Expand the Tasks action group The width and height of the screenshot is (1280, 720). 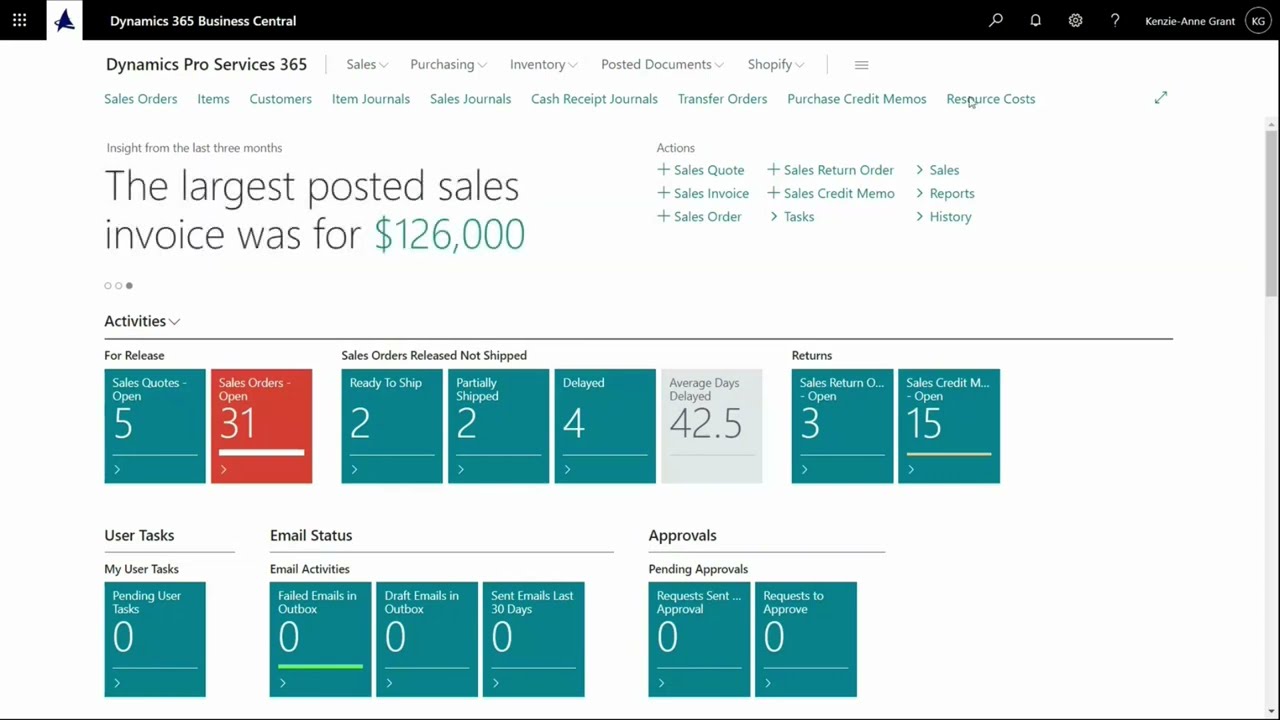pyautogui.click(x=792, y=217)
